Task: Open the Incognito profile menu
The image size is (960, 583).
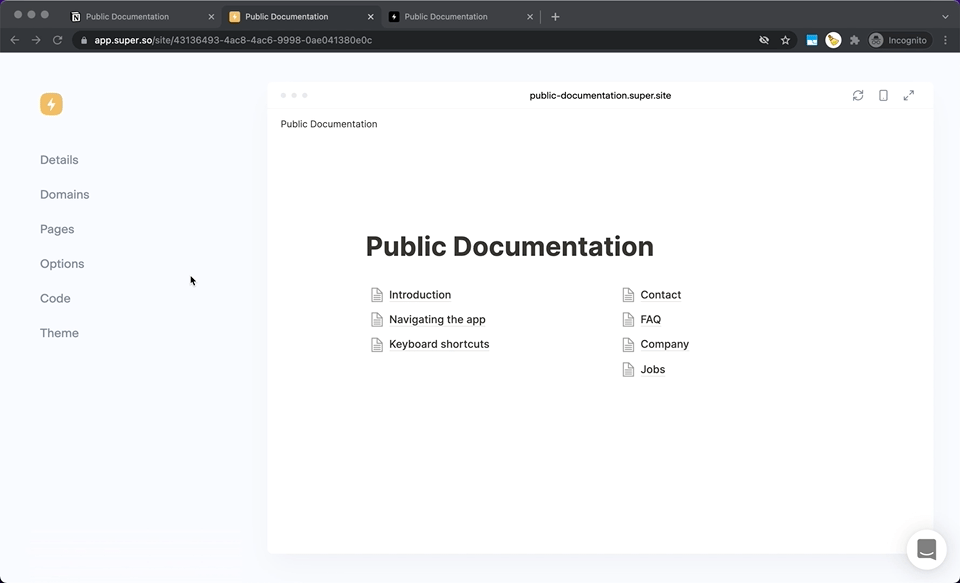Action: (x=898, y=40)
